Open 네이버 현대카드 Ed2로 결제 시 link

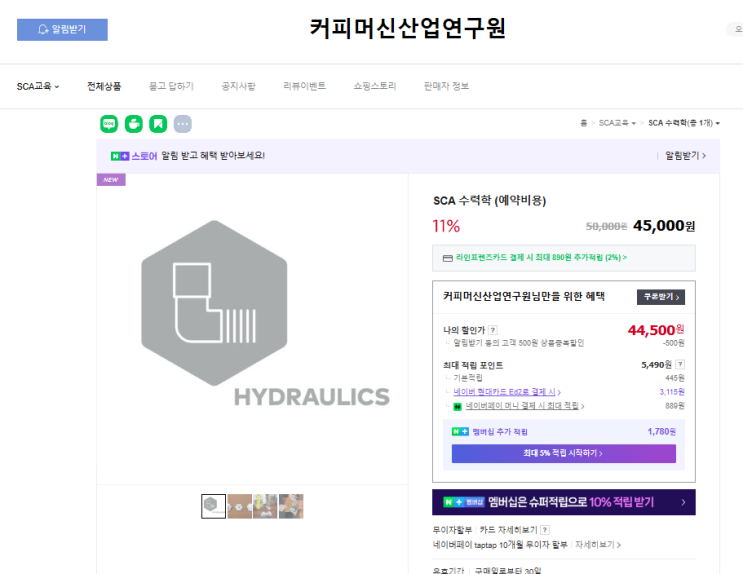point(507,392)
